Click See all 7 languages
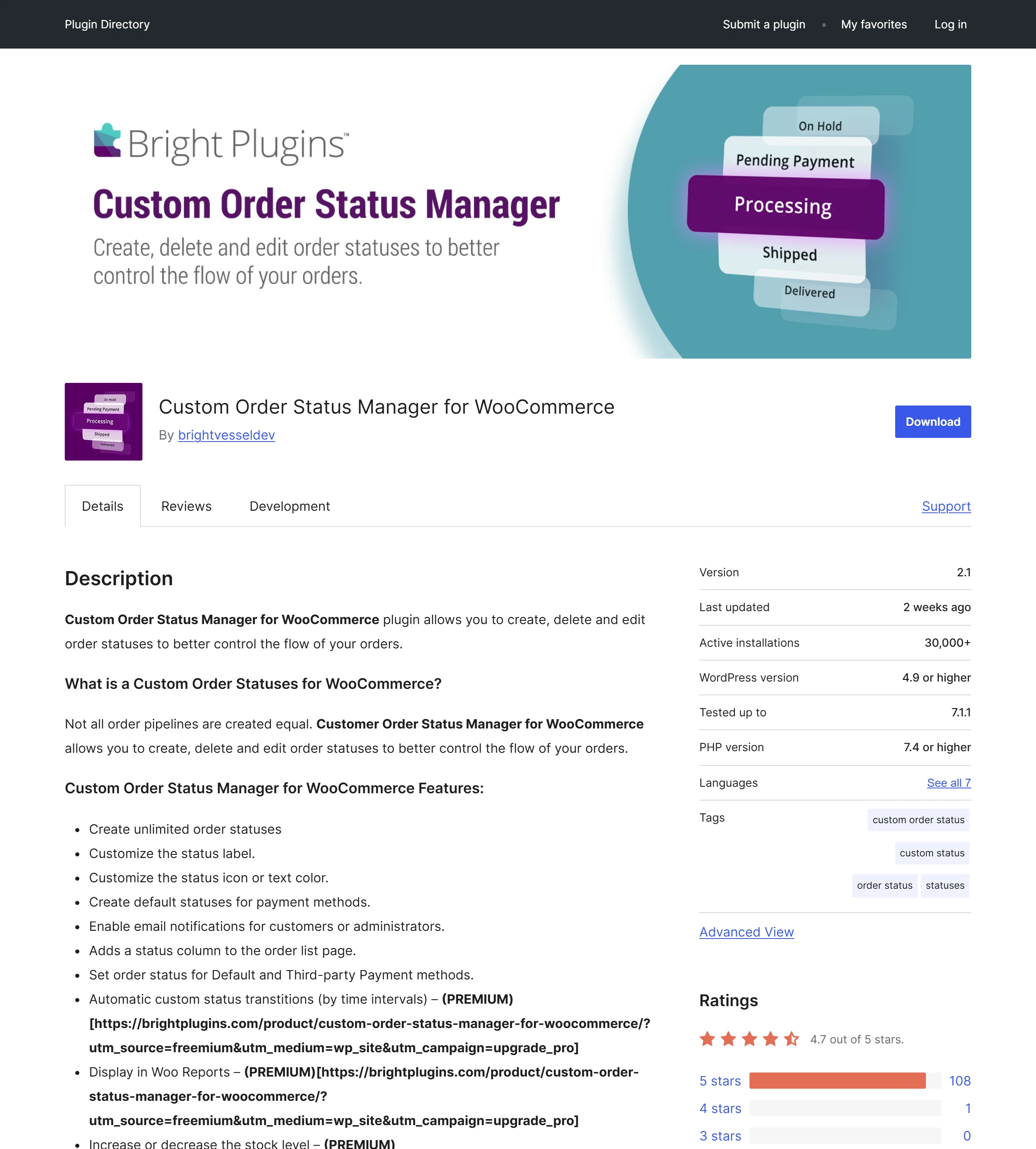The image size is (1036, 1149). [x=948, y=782]
